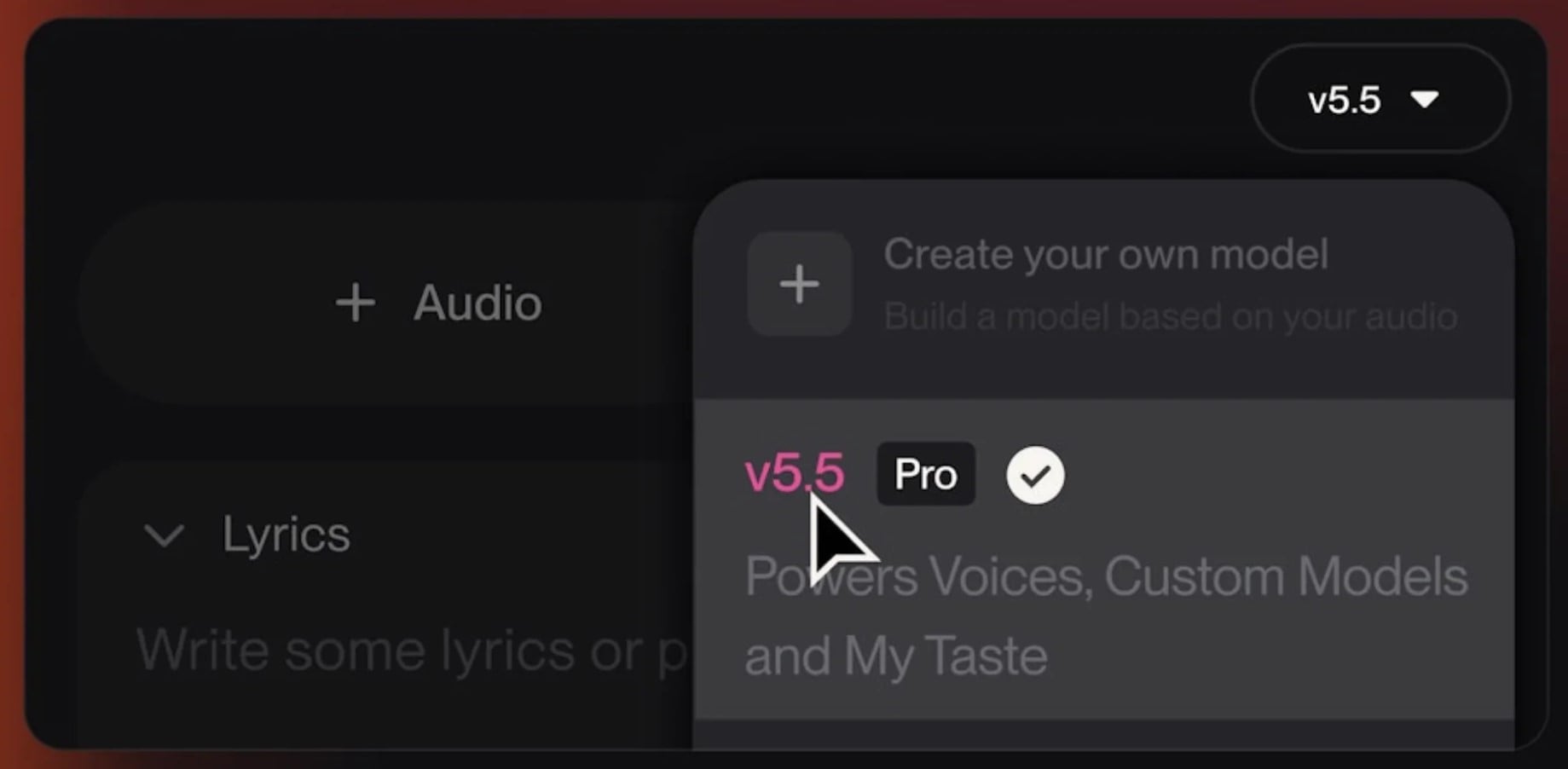Click the white checkmark circle next to Pro

point(1035,476)
